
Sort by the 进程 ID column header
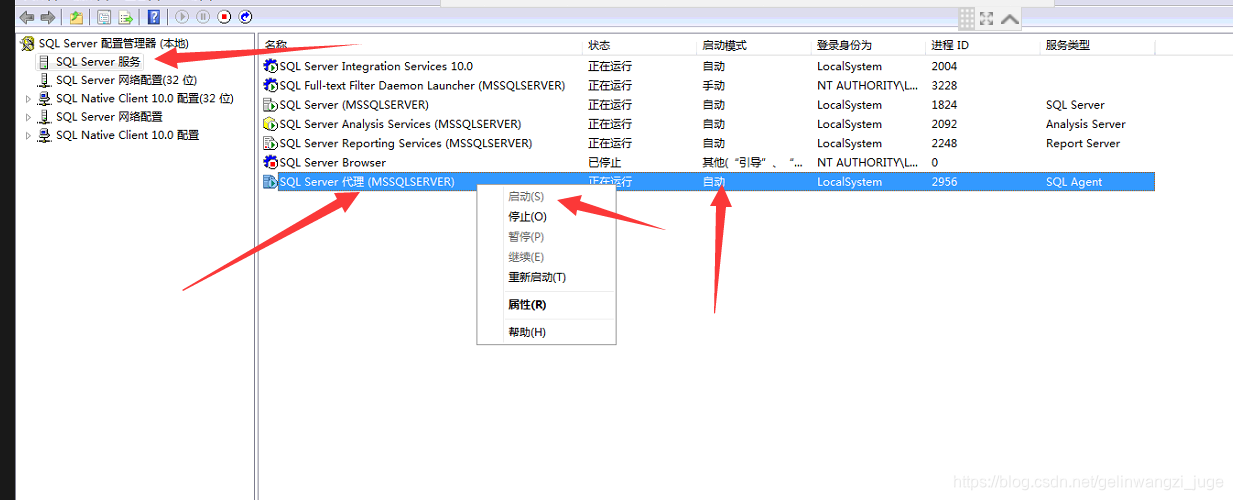pos(984,46)
